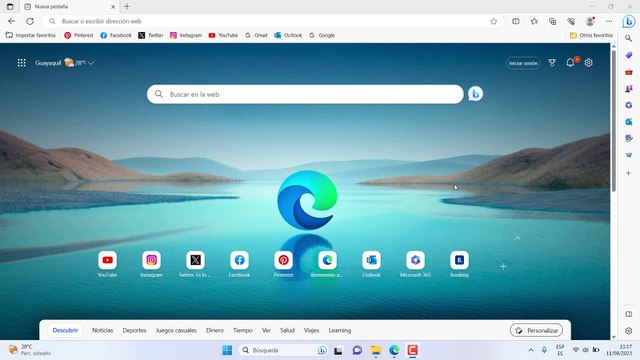The width and height of the screenshot is (640, 360).
Task: Open the sidebar Tools briefcase icon
Action: pos(629,72)
